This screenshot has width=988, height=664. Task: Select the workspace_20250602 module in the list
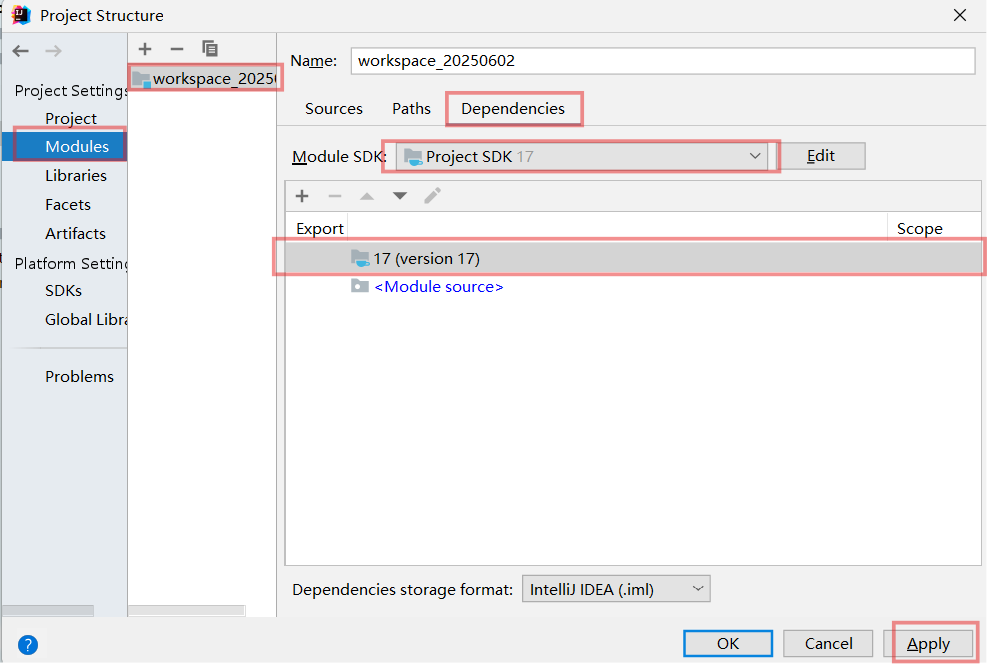[x=204, y=79]
